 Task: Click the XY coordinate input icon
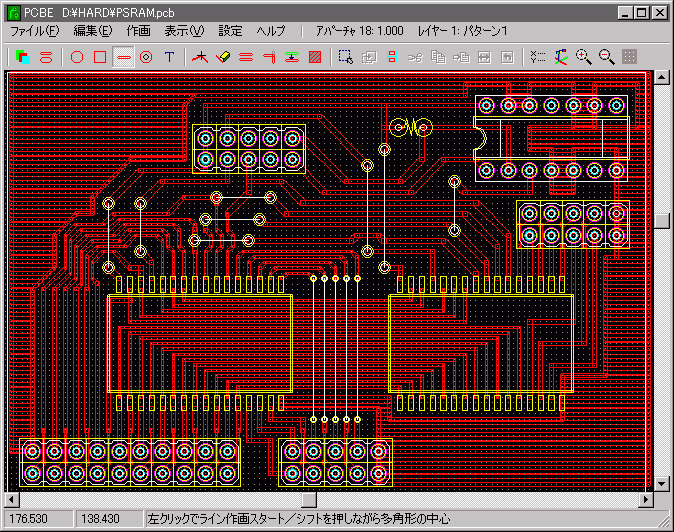pyautogui.click(x=538, y=57)
